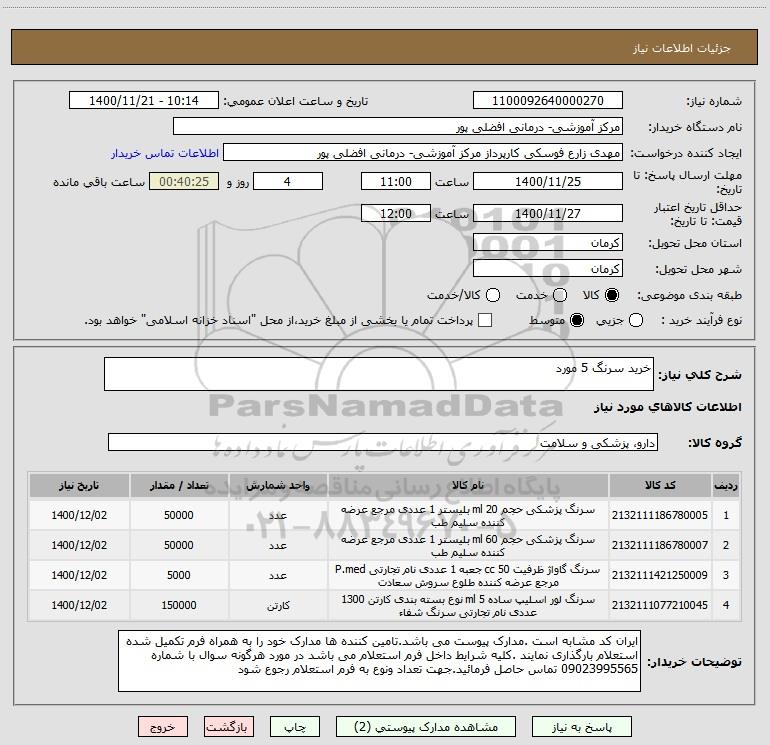The image size is (770, 745).
Task: Click the 5 ml luer slip syringe name
Action: tap(468, 606)
